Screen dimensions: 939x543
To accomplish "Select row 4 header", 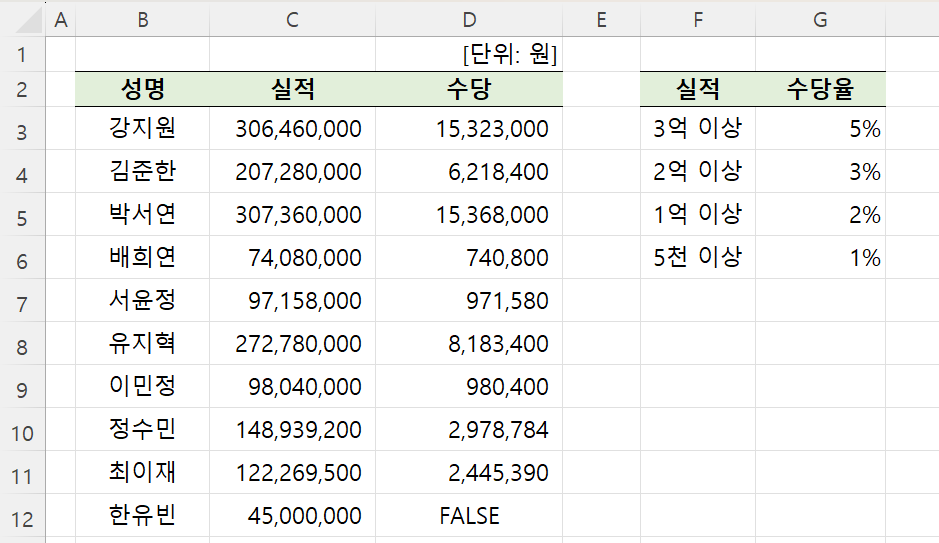I will [x=23, y=171].
